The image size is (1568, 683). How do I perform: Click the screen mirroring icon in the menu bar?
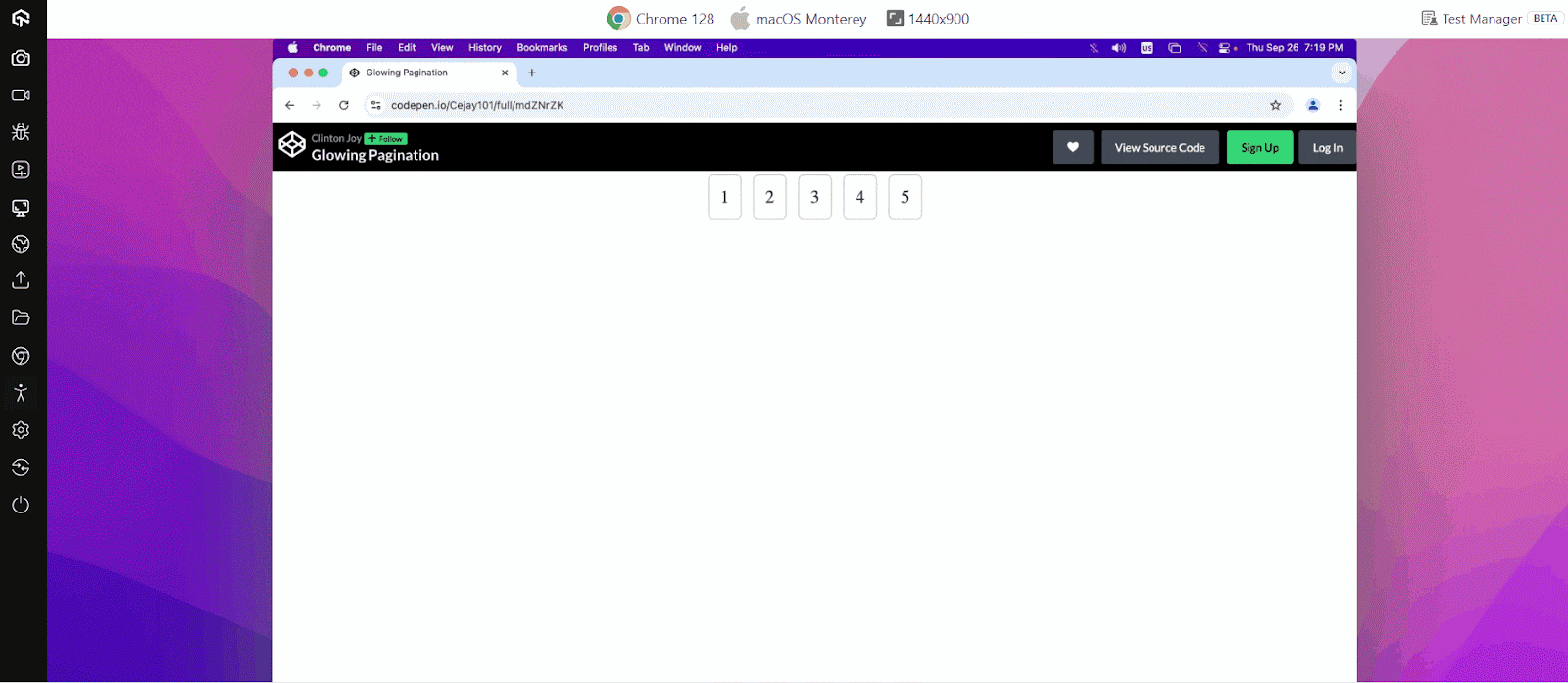[x=1174, y=47]
